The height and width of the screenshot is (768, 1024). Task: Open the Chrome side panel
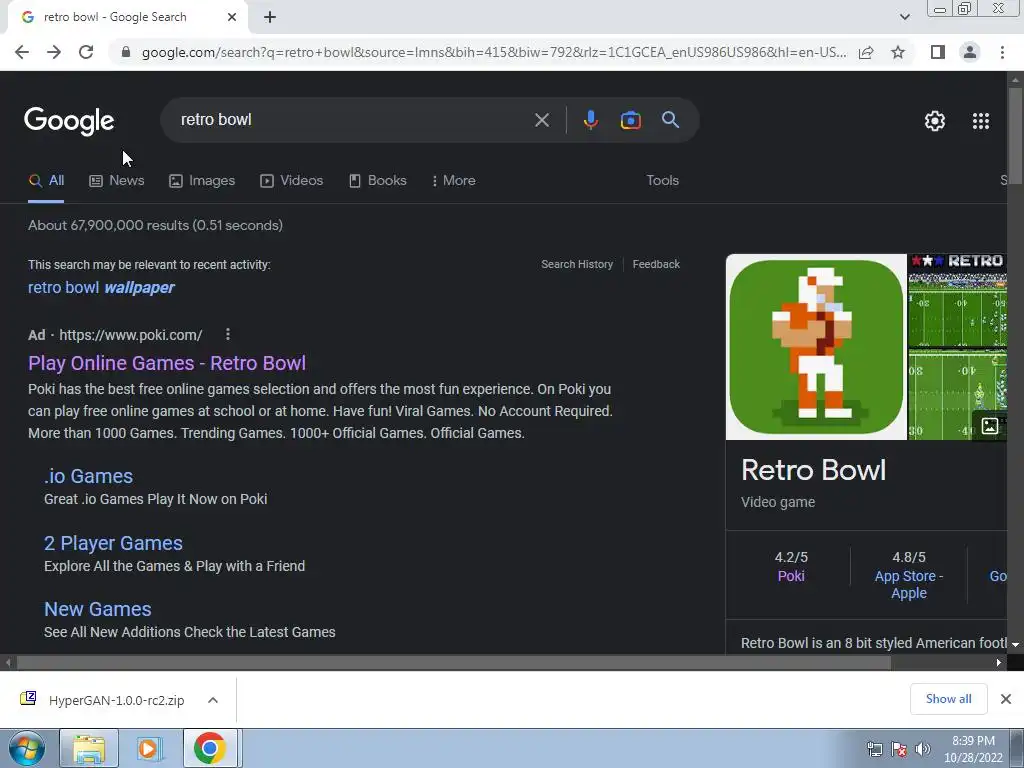click(x=938, y=52)
